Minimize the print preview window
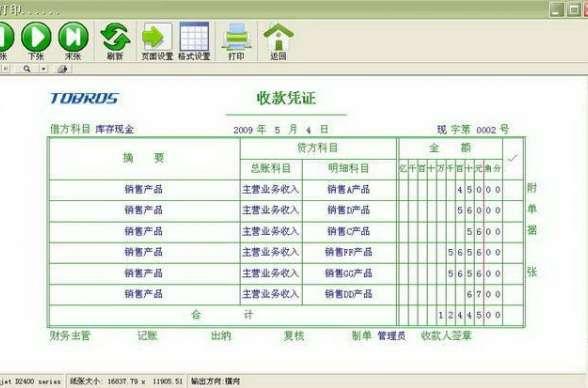 [558, 9]
